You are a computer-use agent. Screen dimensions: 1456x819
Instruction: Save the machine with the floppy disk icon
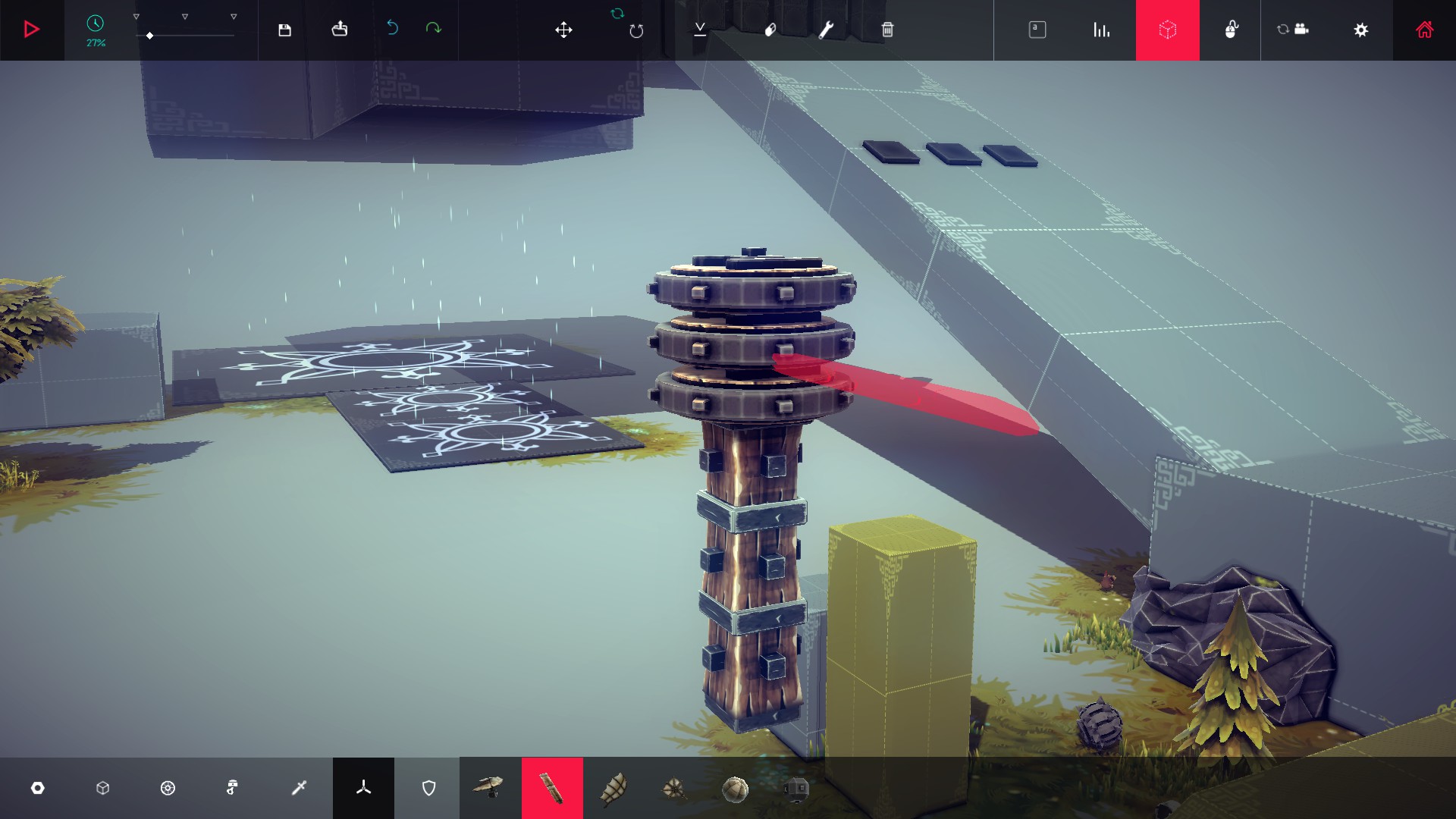point(284,30)
